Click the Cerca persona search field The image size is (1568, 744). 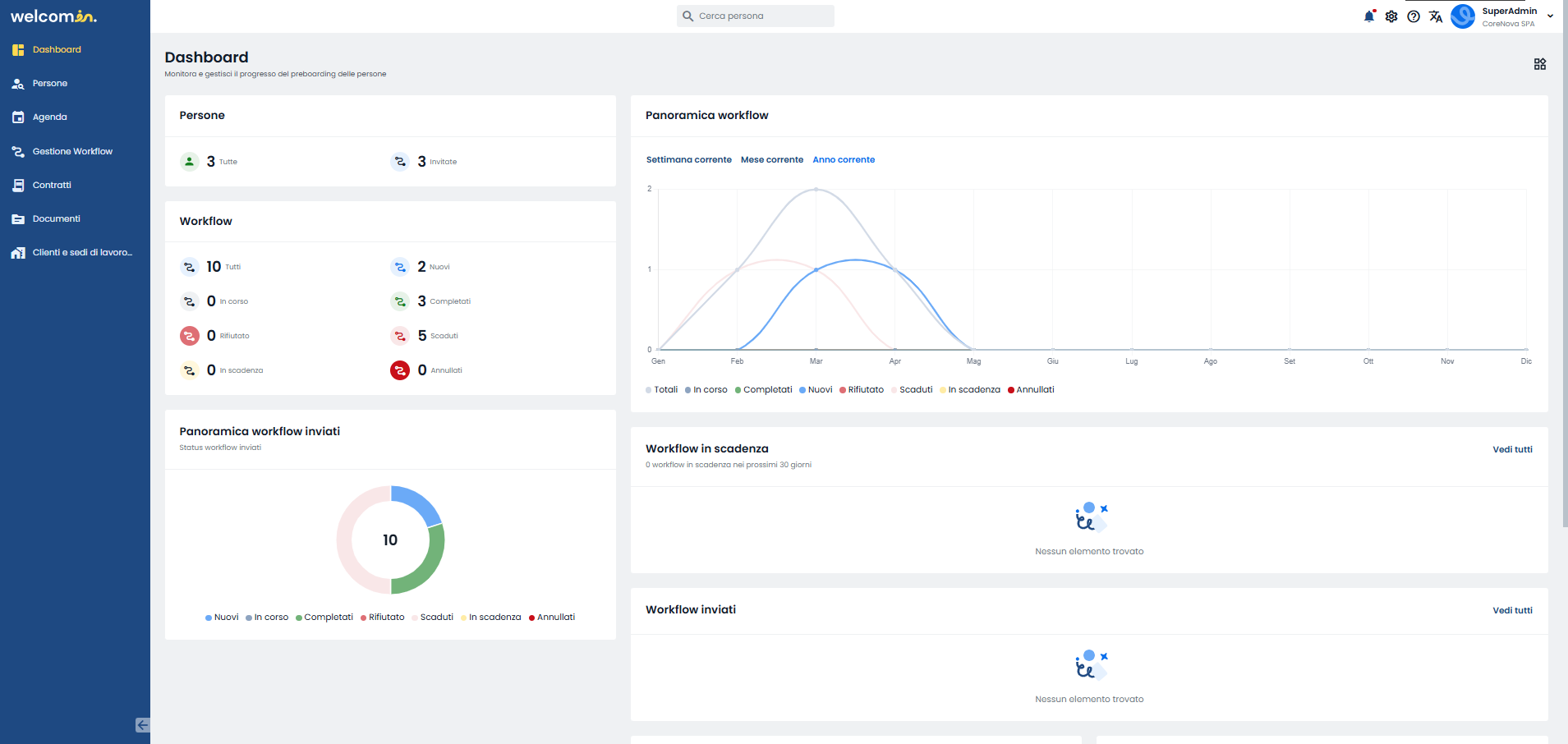tap(756, 16)
